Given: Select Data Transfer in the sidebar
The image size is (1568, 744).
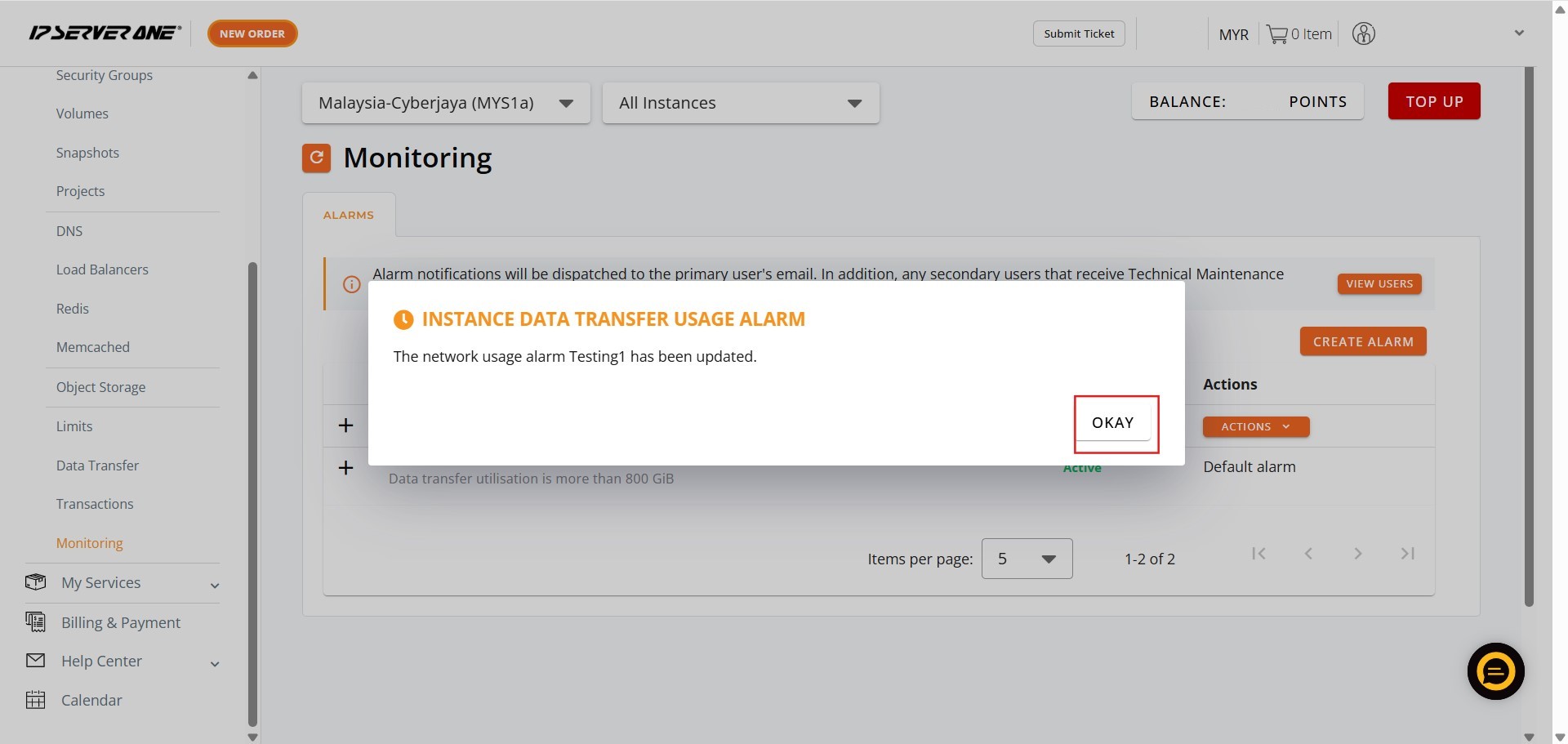Looking at the screenshot, I should pos(97,466).
